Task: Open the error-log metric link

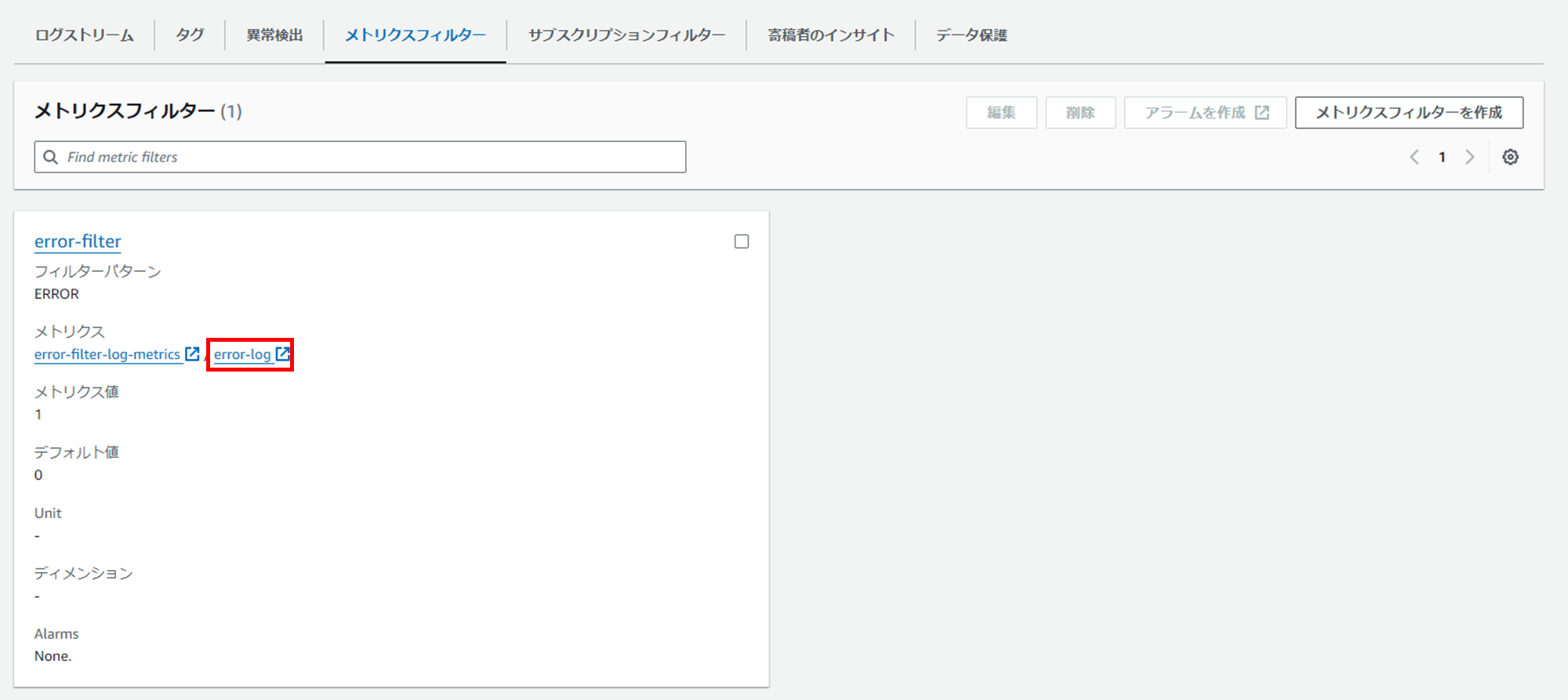Action: tap(242, 354)
